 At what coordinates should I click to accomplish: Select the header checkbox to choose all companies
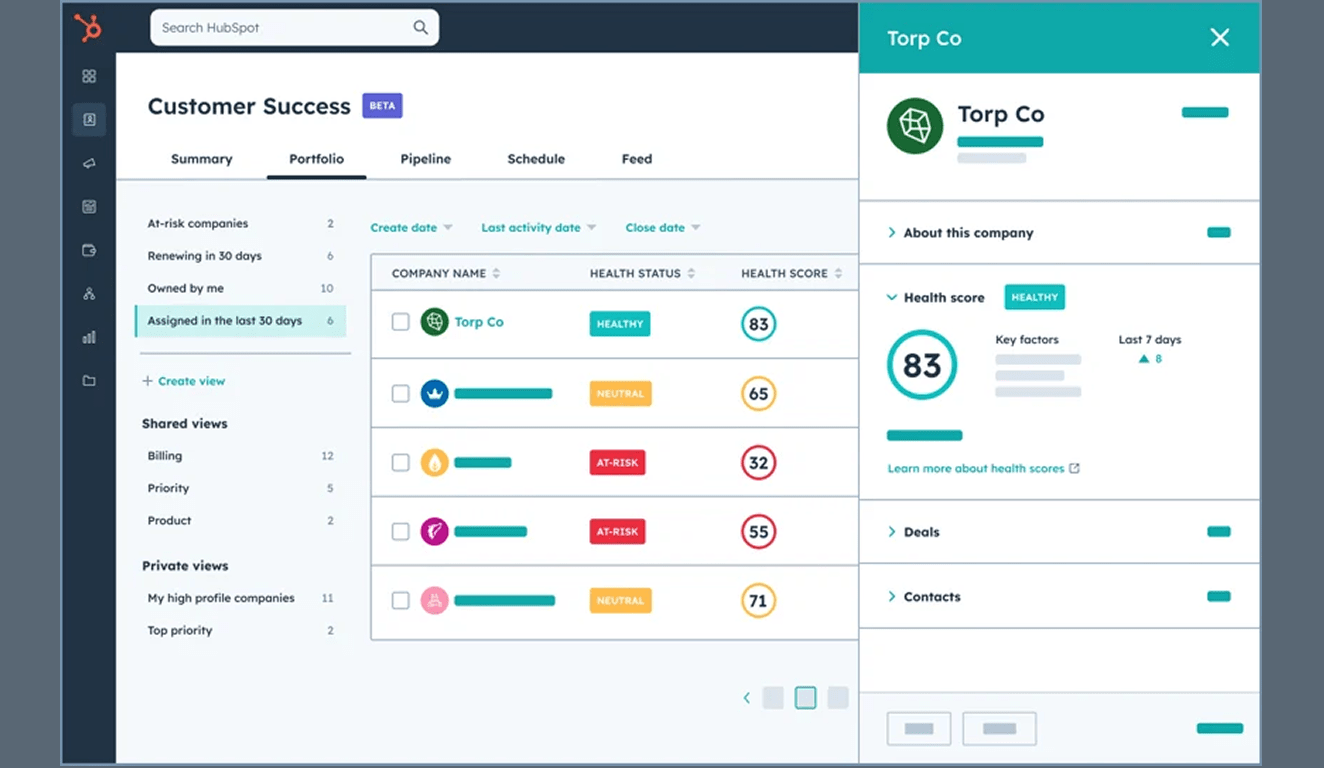pyautogui.click(x=400, y=272)
